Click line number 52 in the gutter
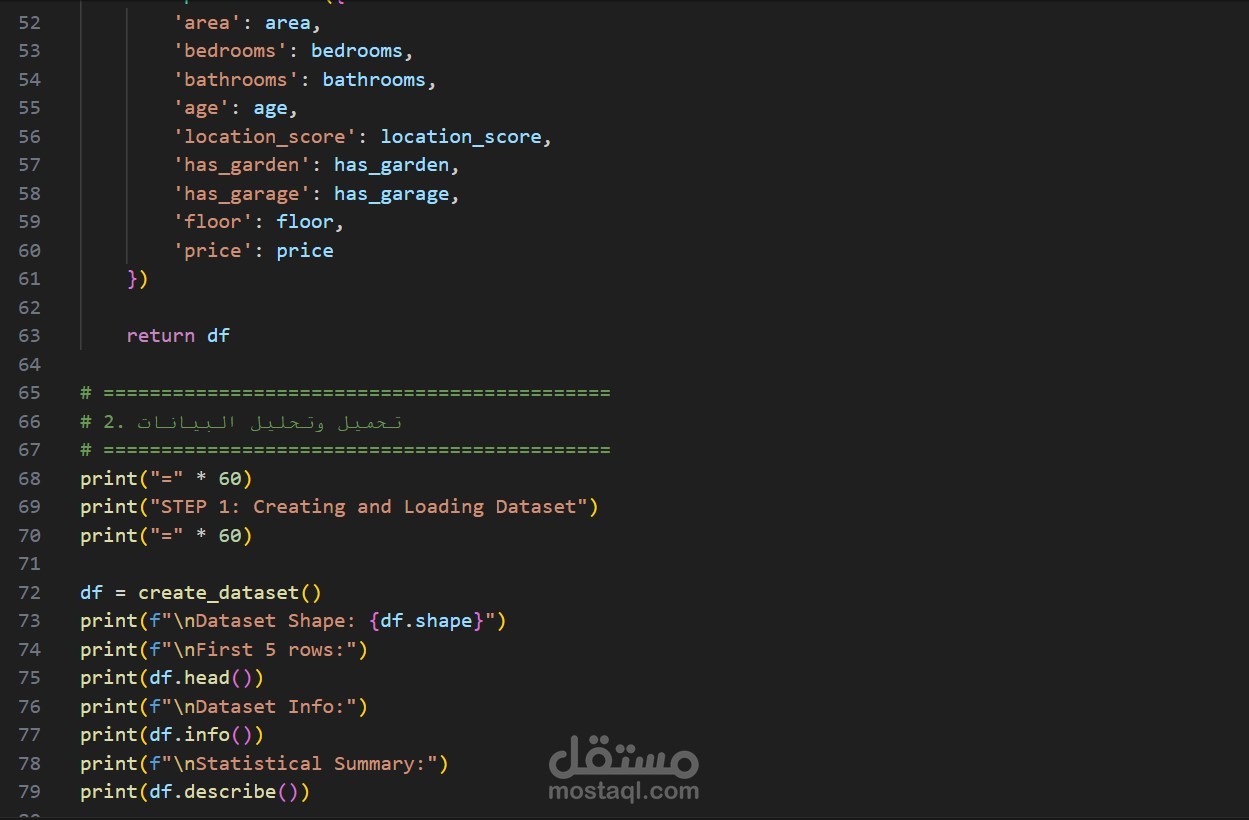The image size is (1249, 820). (29, 22)
